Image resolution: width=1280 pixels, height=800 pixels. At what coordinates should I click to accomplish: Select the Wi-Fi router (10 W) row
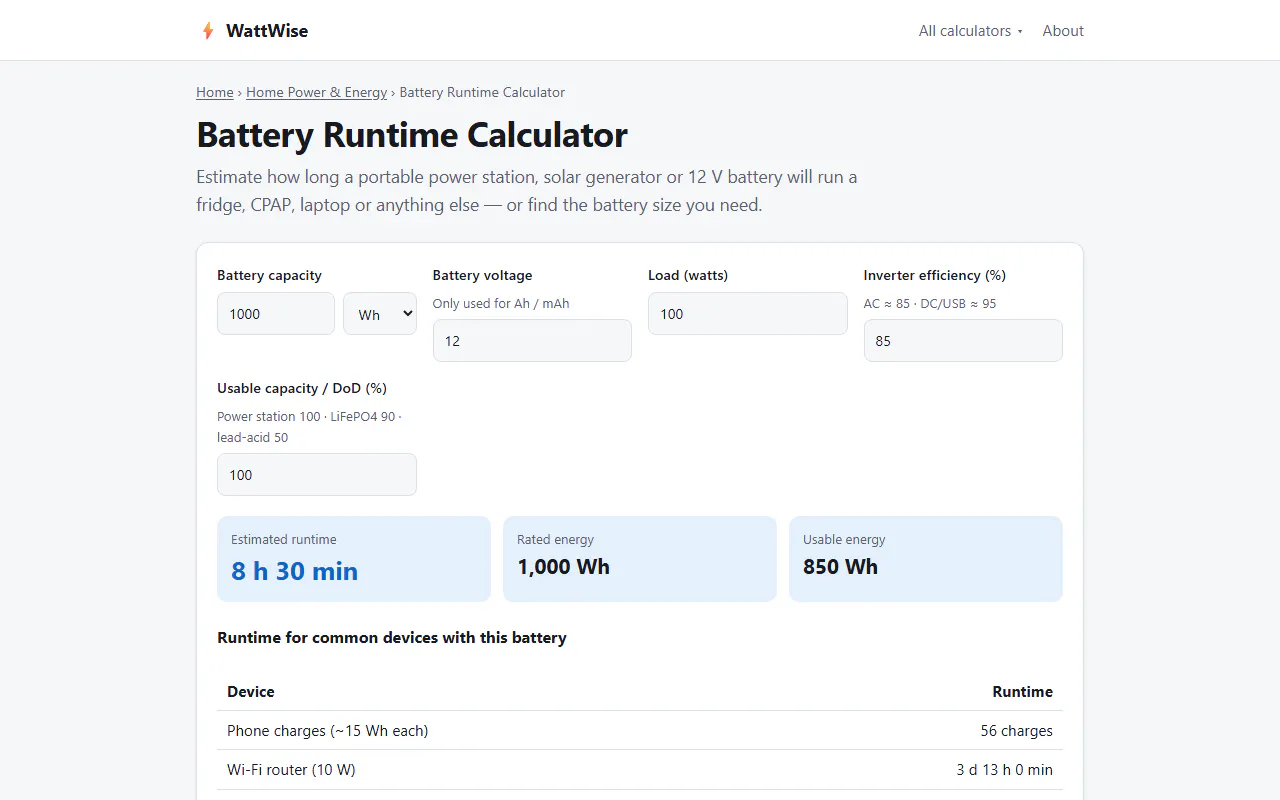pos(640,770)
